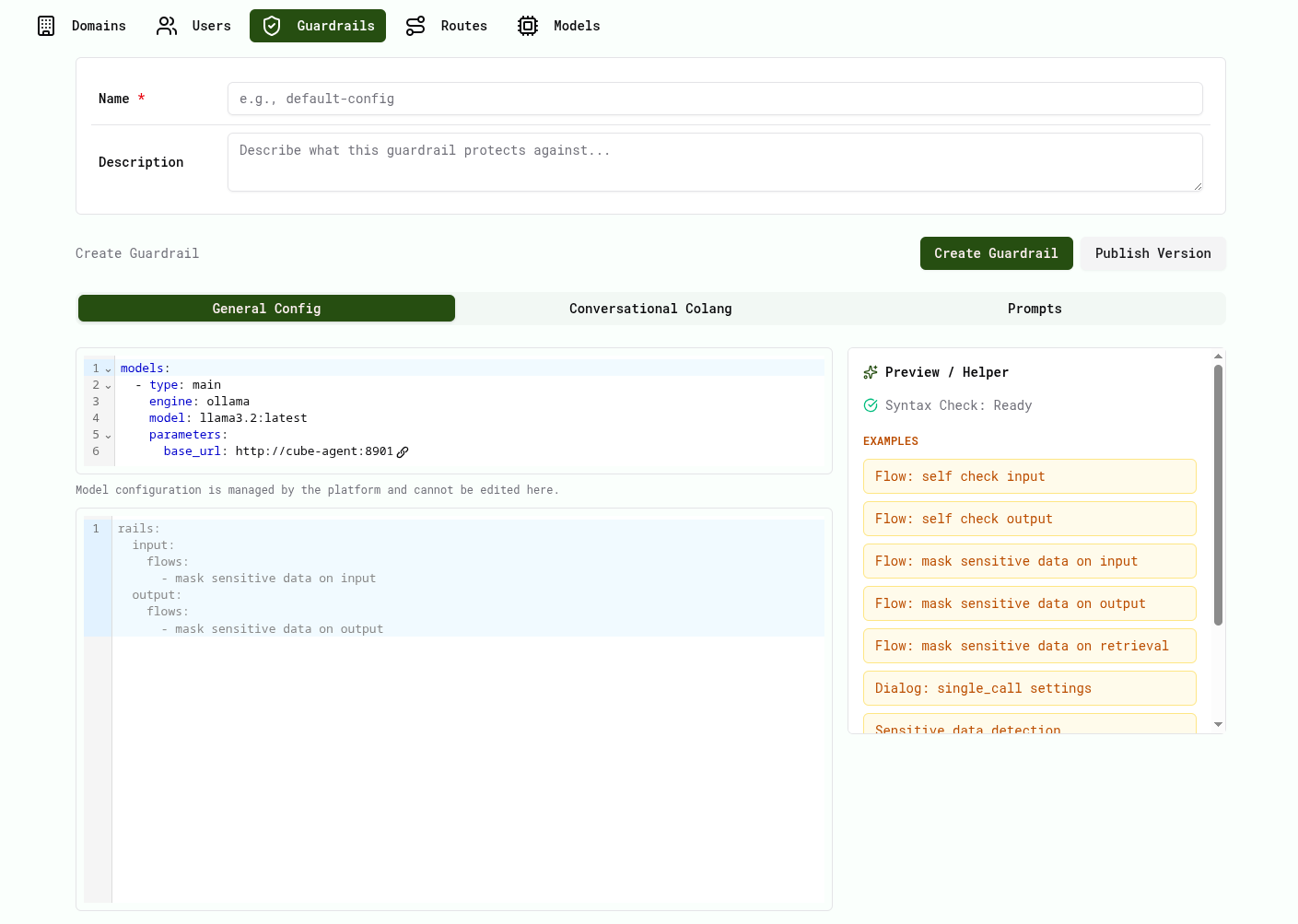This screenshot has width=1298, height=924.
Task: Collapse the models fold arrow on line 1
Action: pos(108,369)
